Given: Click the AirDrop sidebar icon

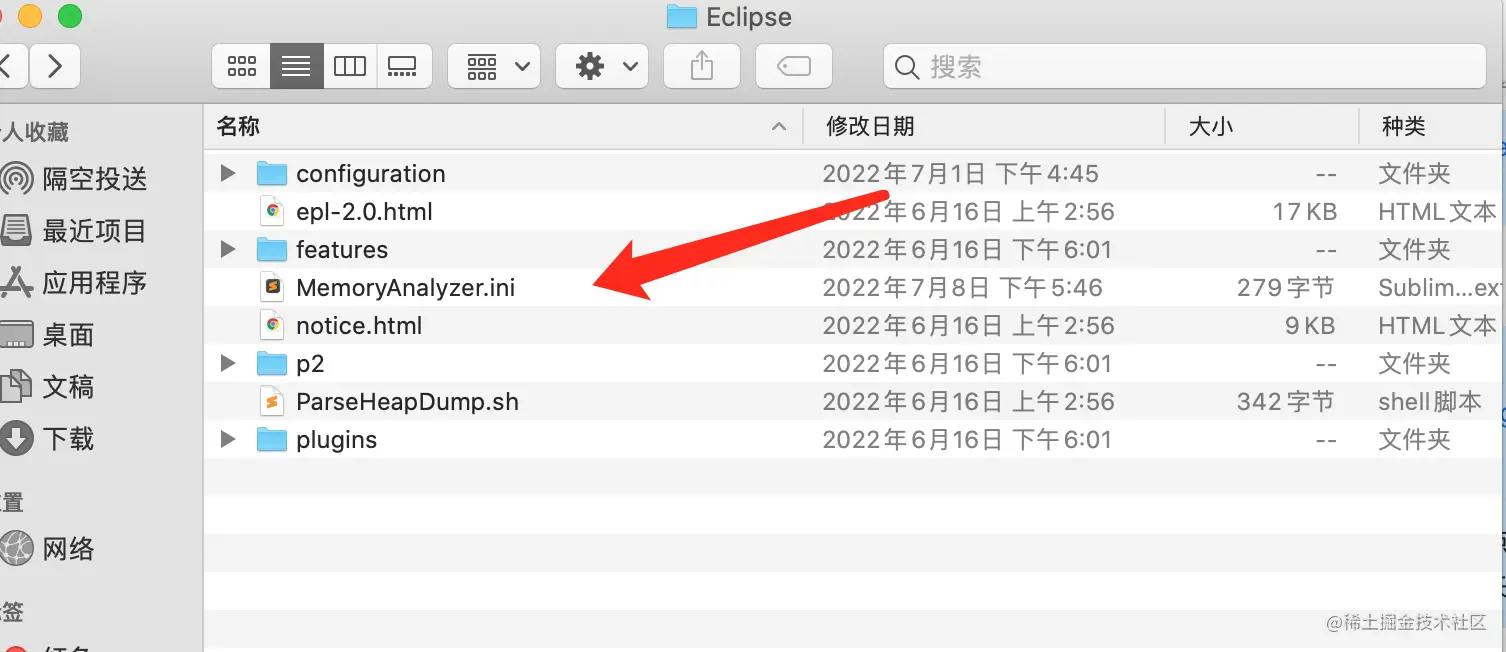Looking at the screenshot, I should tap(16, 179).
